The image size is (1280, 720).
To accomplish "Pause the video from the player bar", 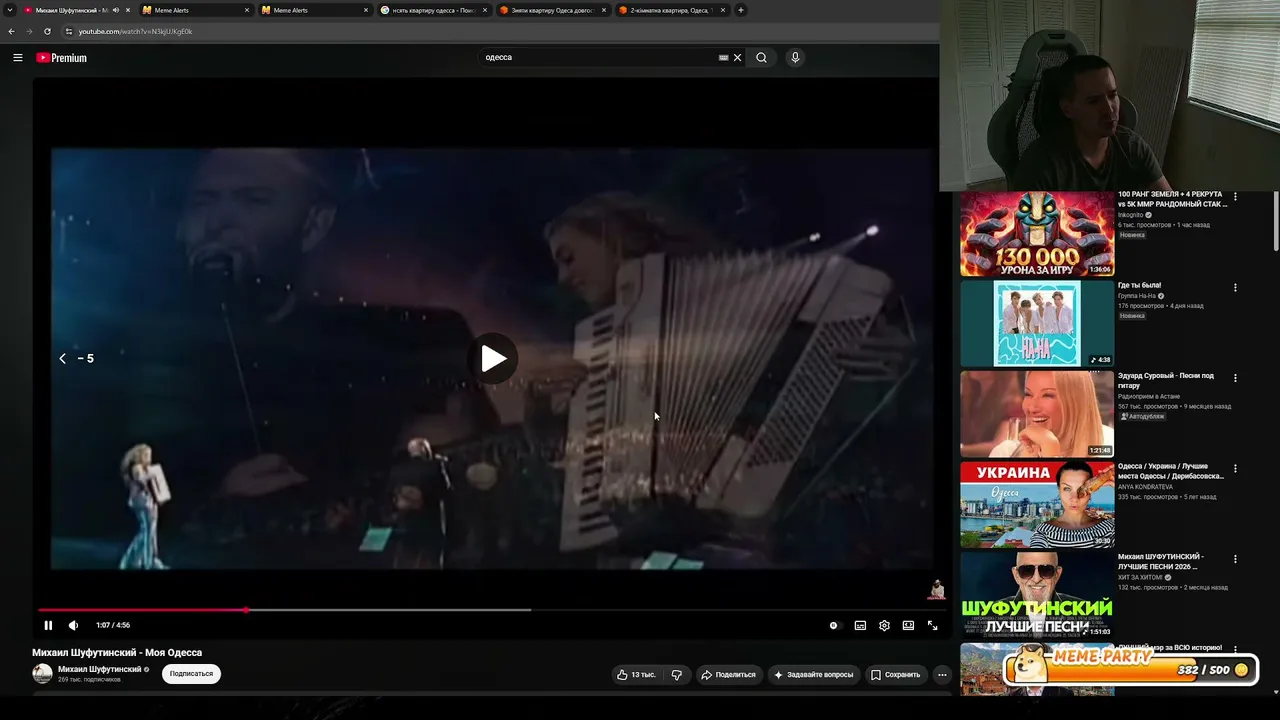I will tap(48, 625).
